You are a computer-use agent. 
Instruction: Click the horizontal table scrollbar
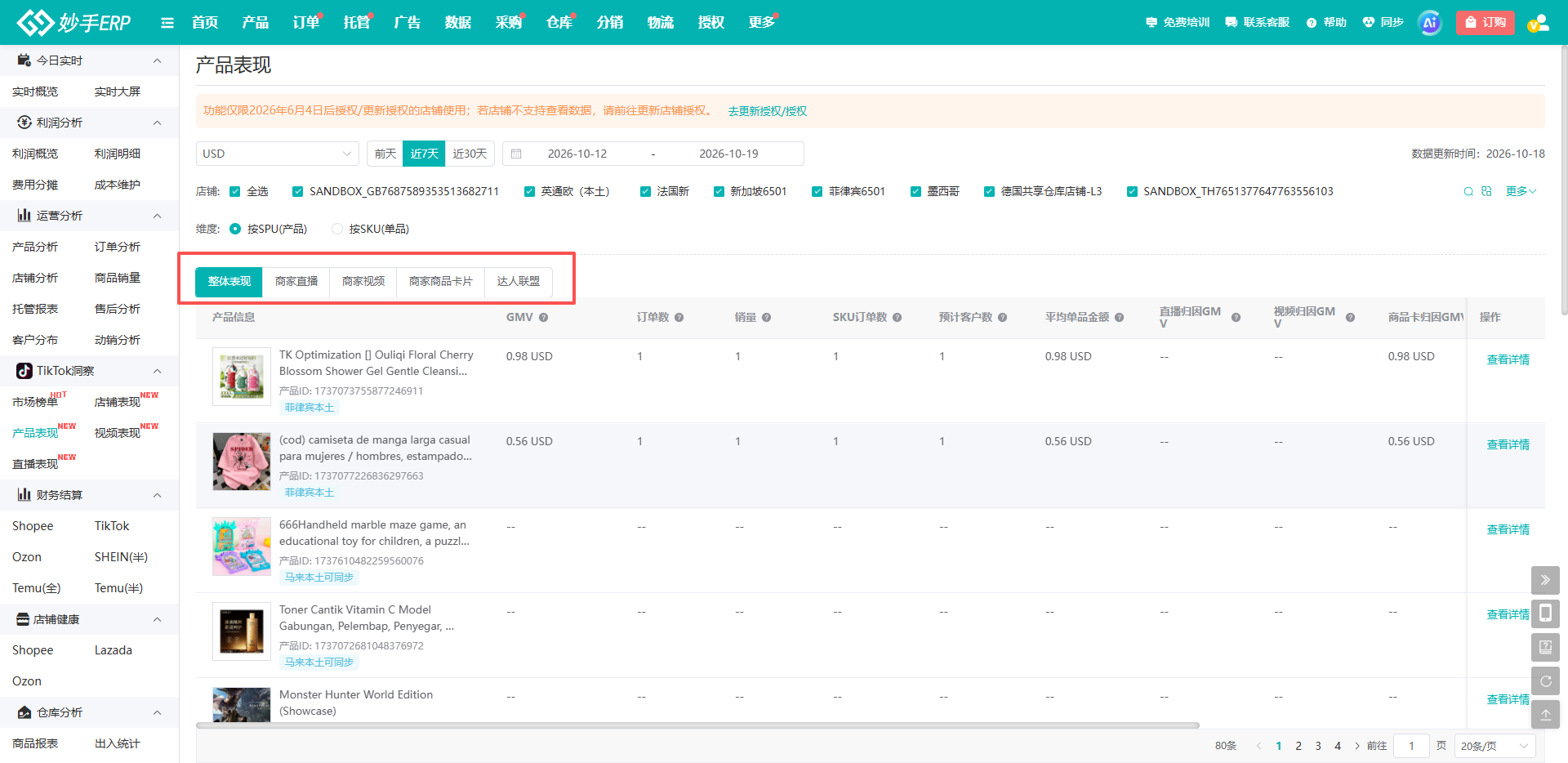[697, 725]
